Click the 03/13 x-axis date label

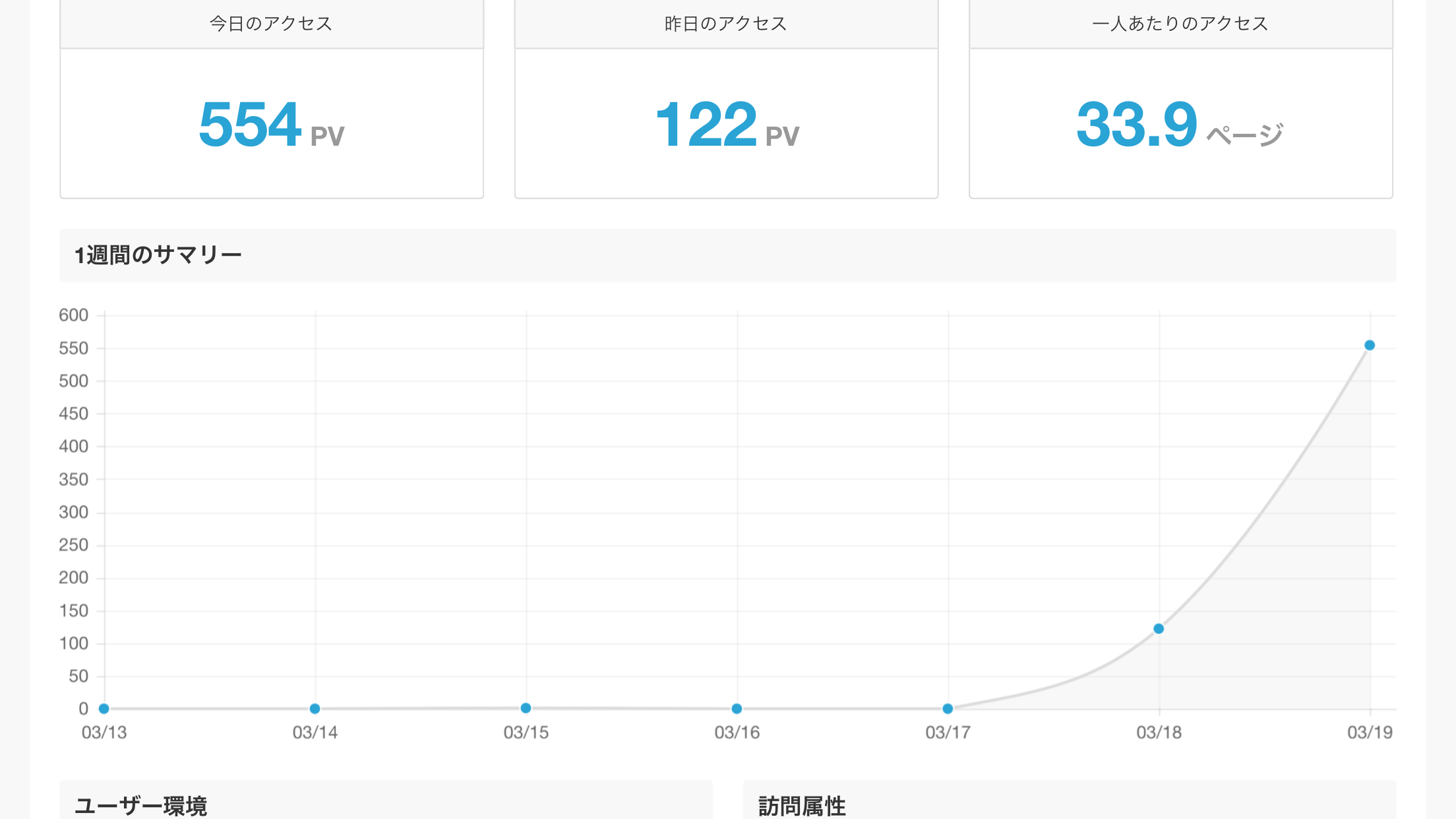tap(104, 732)
